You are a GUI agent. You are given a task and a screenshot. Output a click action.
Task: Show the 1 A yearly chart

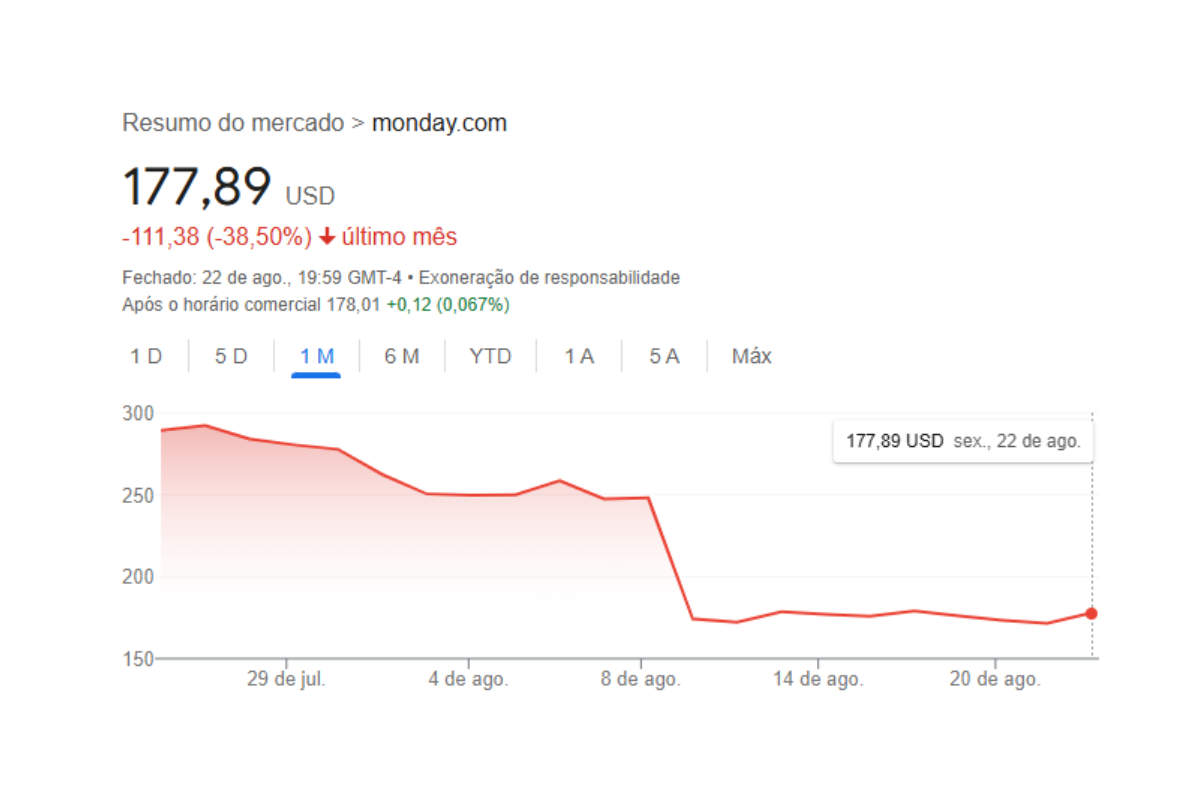point(578,356)
